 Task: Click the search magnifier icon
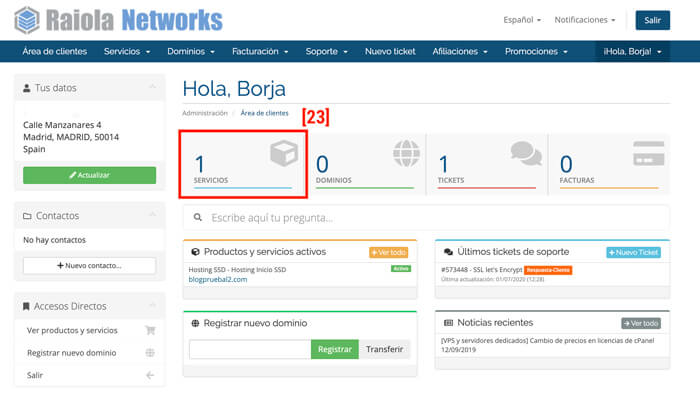(198, 217)
